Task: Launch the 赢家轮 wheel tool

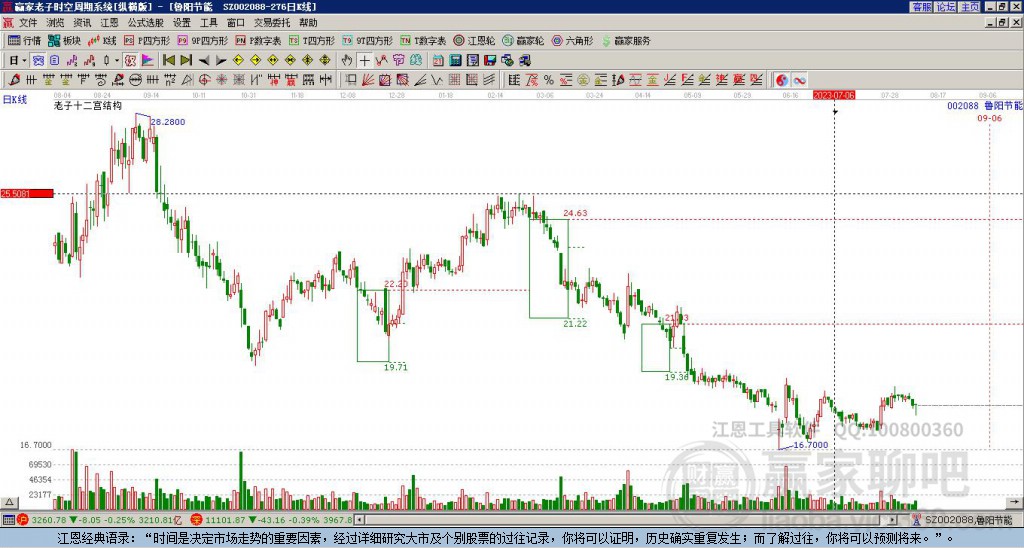Action: (523, 40)
